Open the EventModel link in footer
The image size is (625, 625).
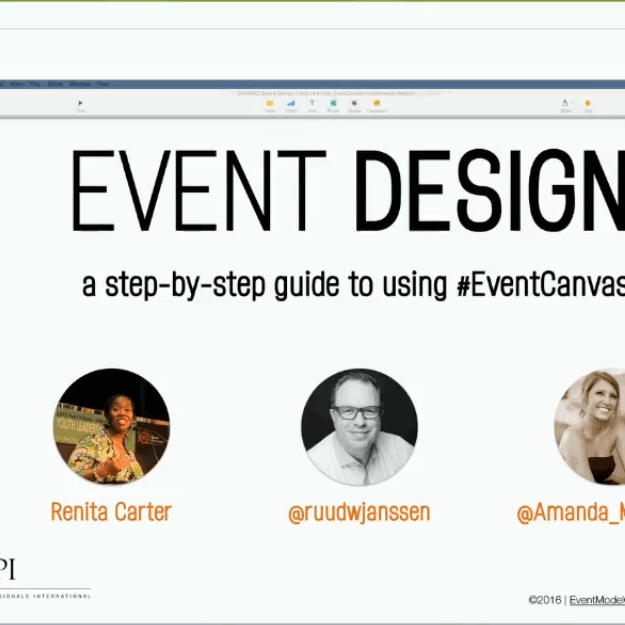[x=597, y=600]
